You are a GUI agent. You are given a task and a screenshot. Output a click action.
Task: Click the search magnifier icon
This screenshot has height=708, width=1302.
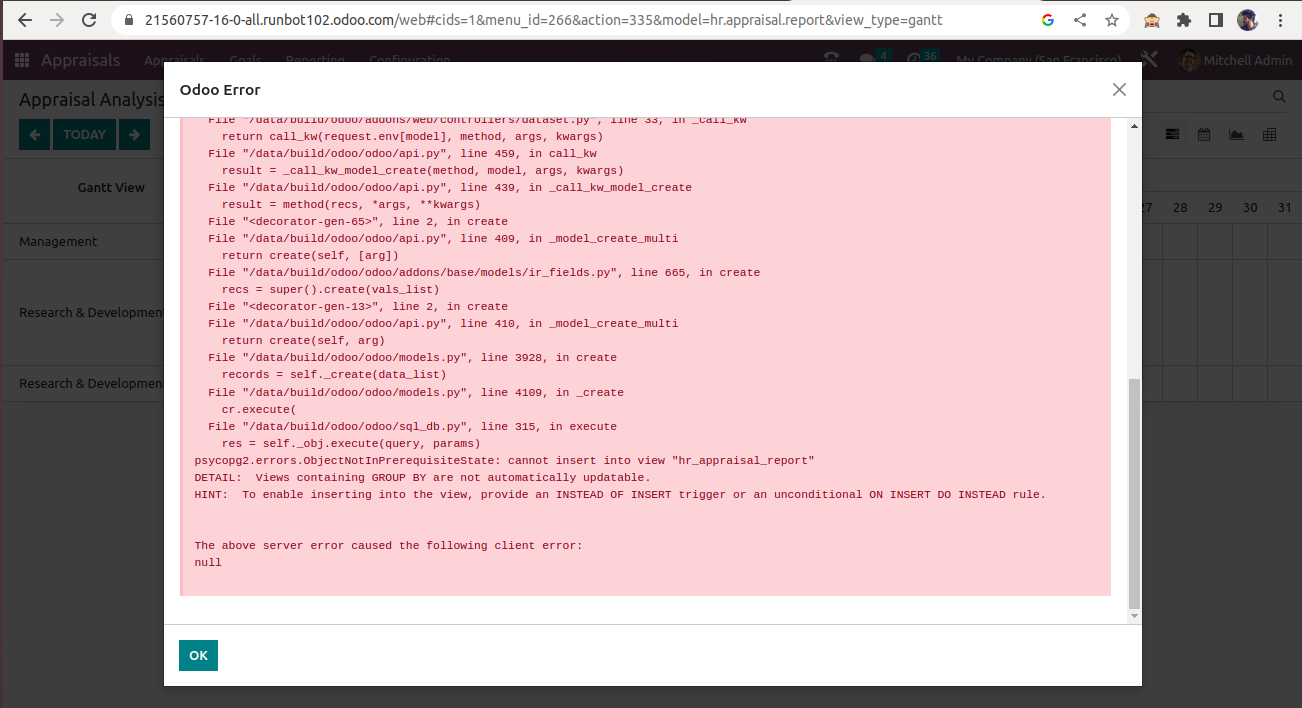pyautogui.click(x=1279, y=96)
